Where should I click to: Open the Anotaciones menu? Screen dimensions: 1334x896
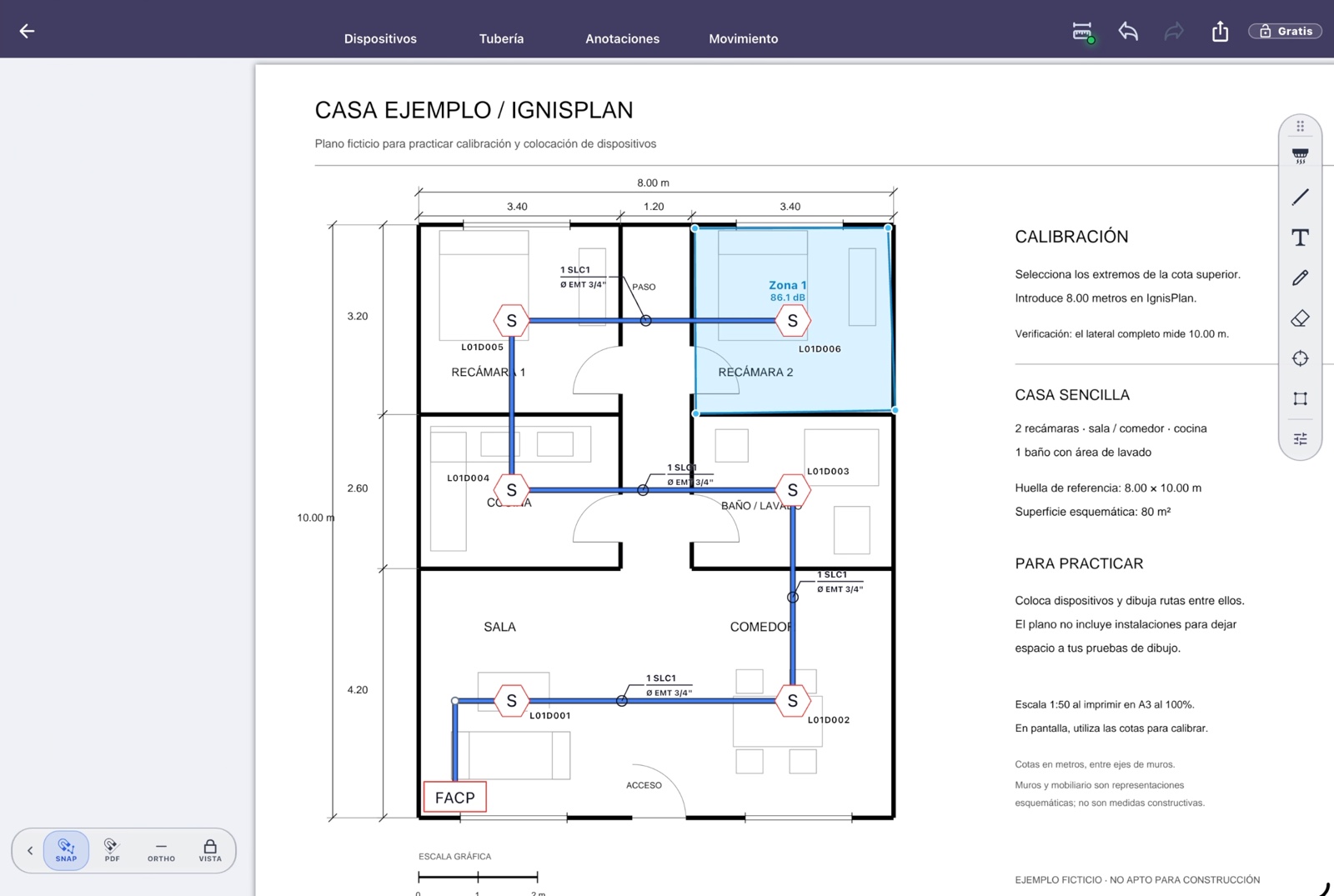tap(622, 38)
